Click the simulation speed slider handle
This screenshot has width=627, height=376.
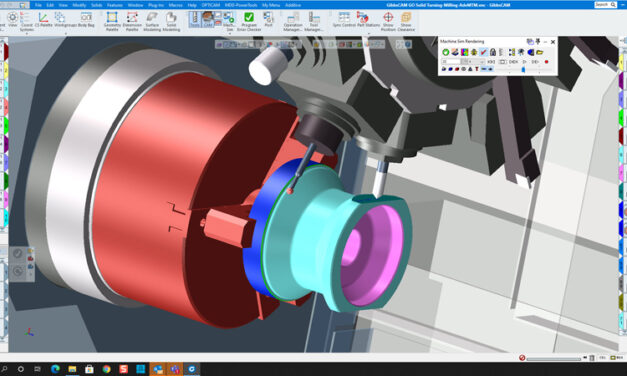523,70
